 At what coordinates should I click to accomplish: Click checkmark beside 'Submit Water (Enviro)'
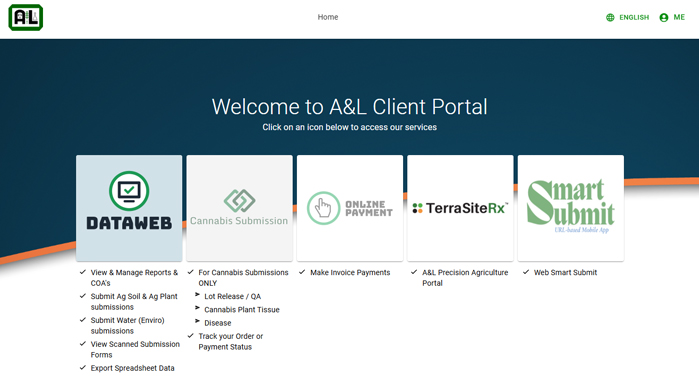tap(82, 320)
